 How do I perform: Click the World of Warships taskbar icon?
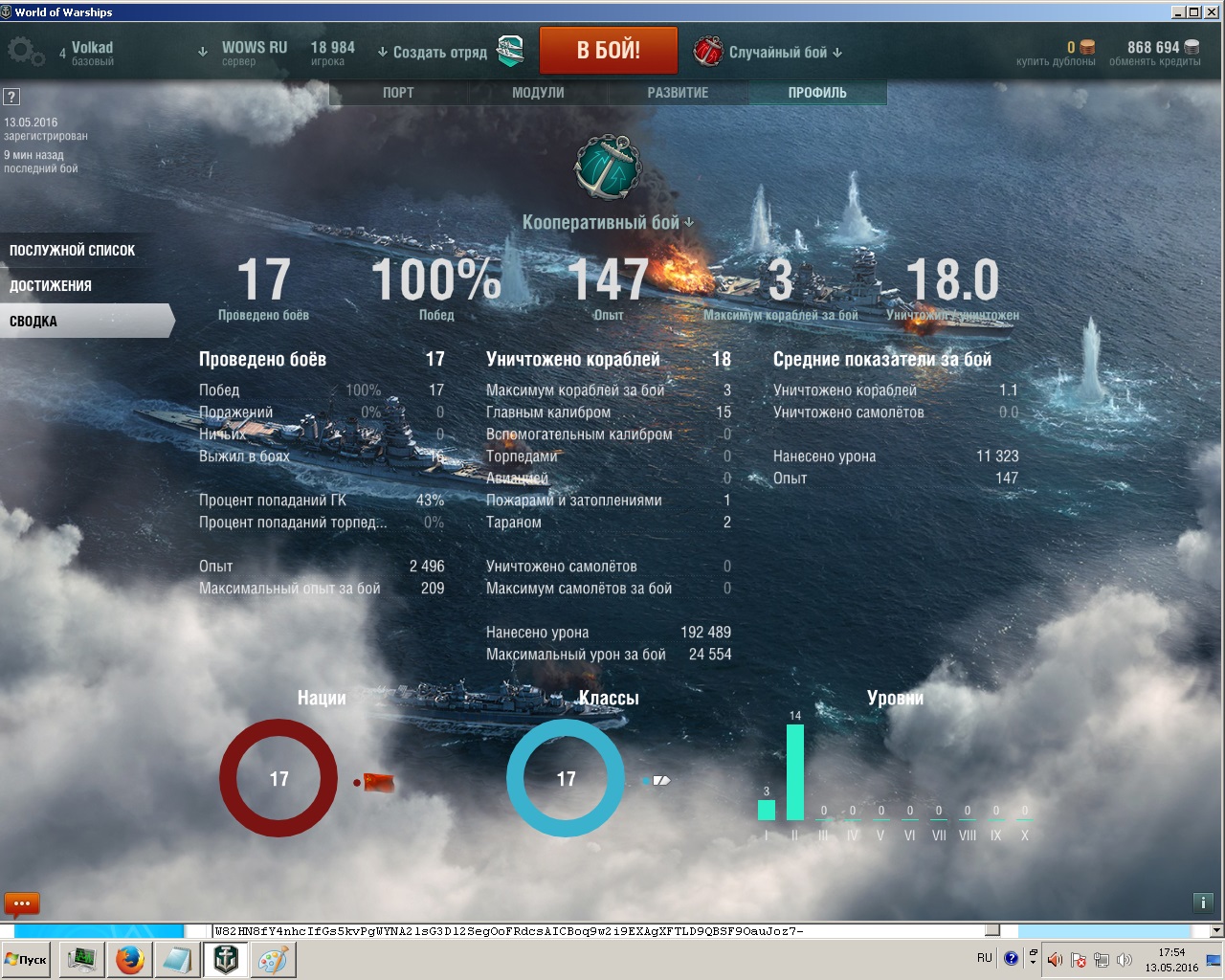pos(226,959)
